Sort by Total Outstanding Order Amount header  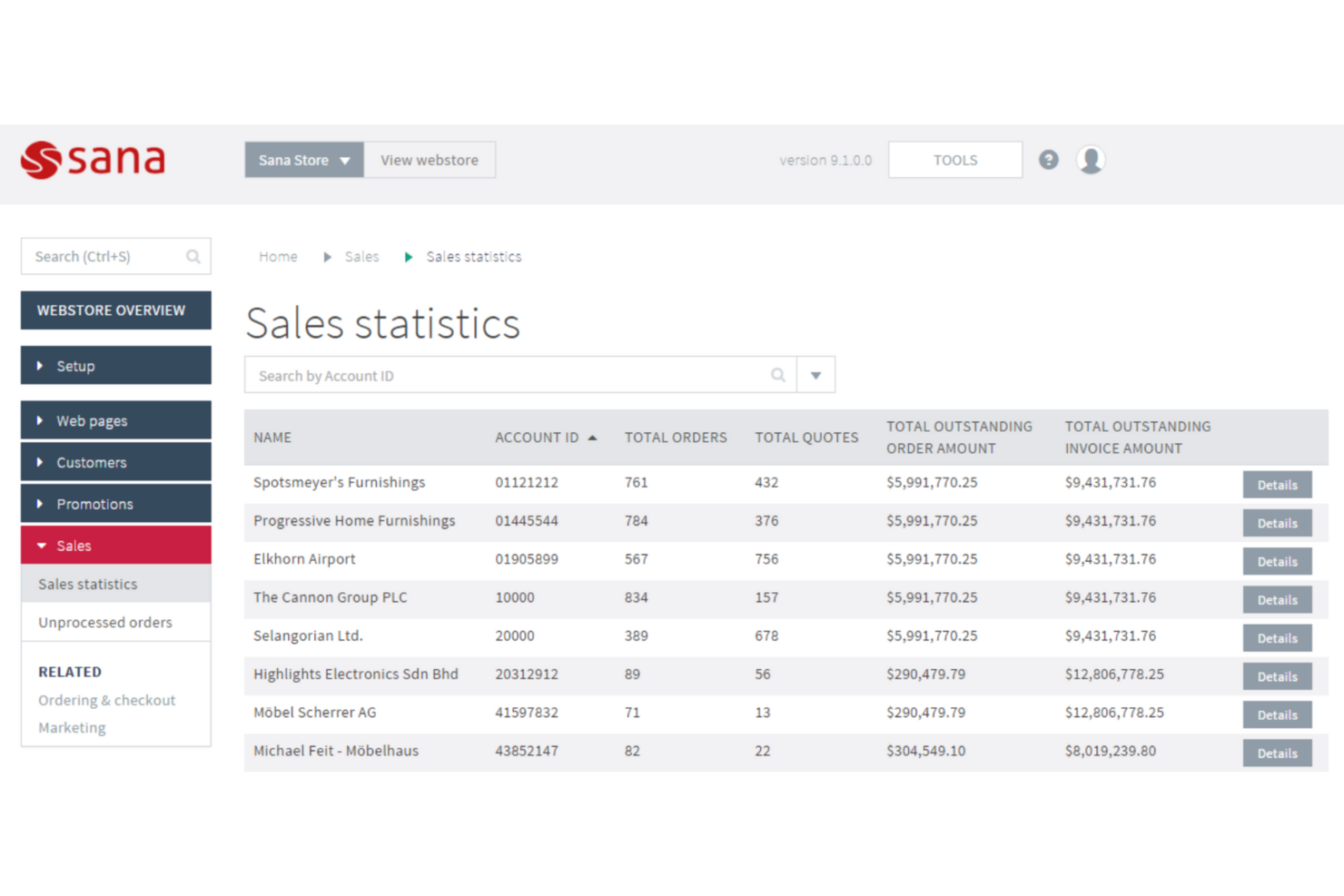(959, 438)
